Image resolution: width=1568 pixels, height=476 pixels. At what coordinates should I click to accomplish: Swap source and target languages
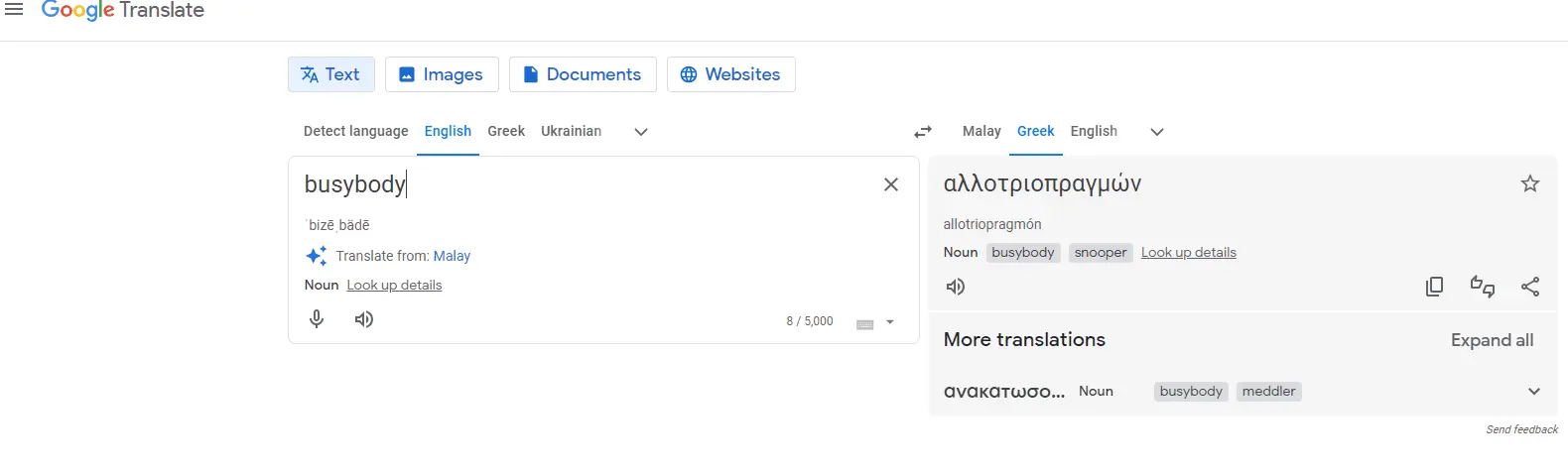[923, 132]
